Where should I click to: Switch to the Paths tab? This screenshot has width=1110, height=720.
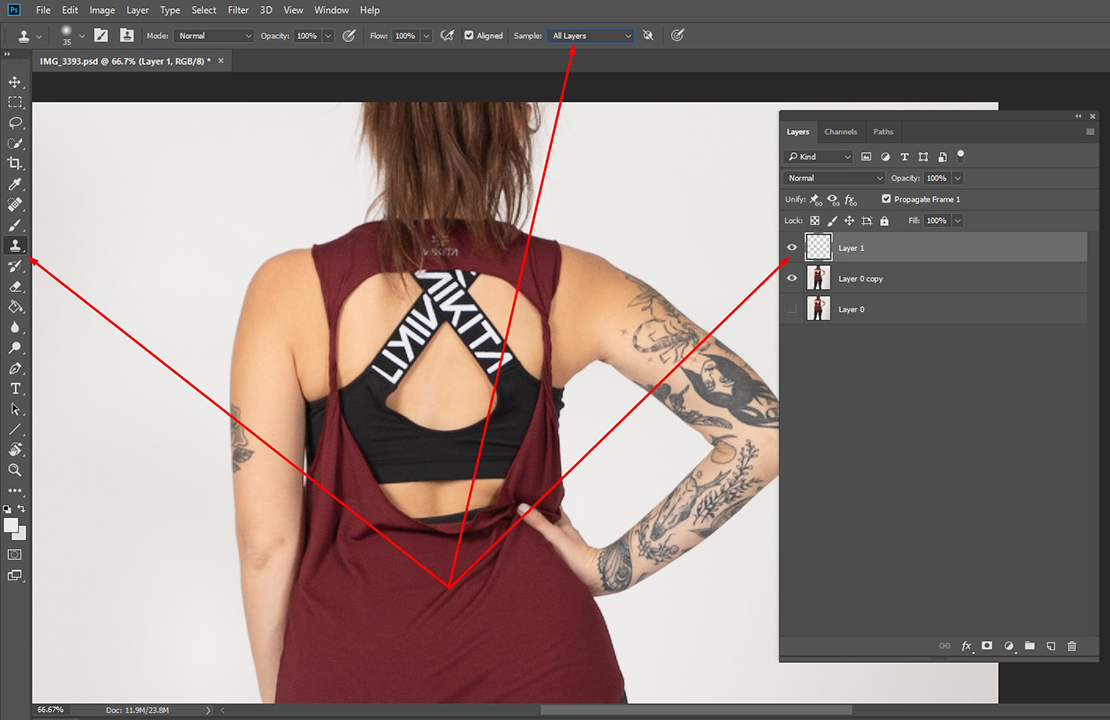coord(883,132)
